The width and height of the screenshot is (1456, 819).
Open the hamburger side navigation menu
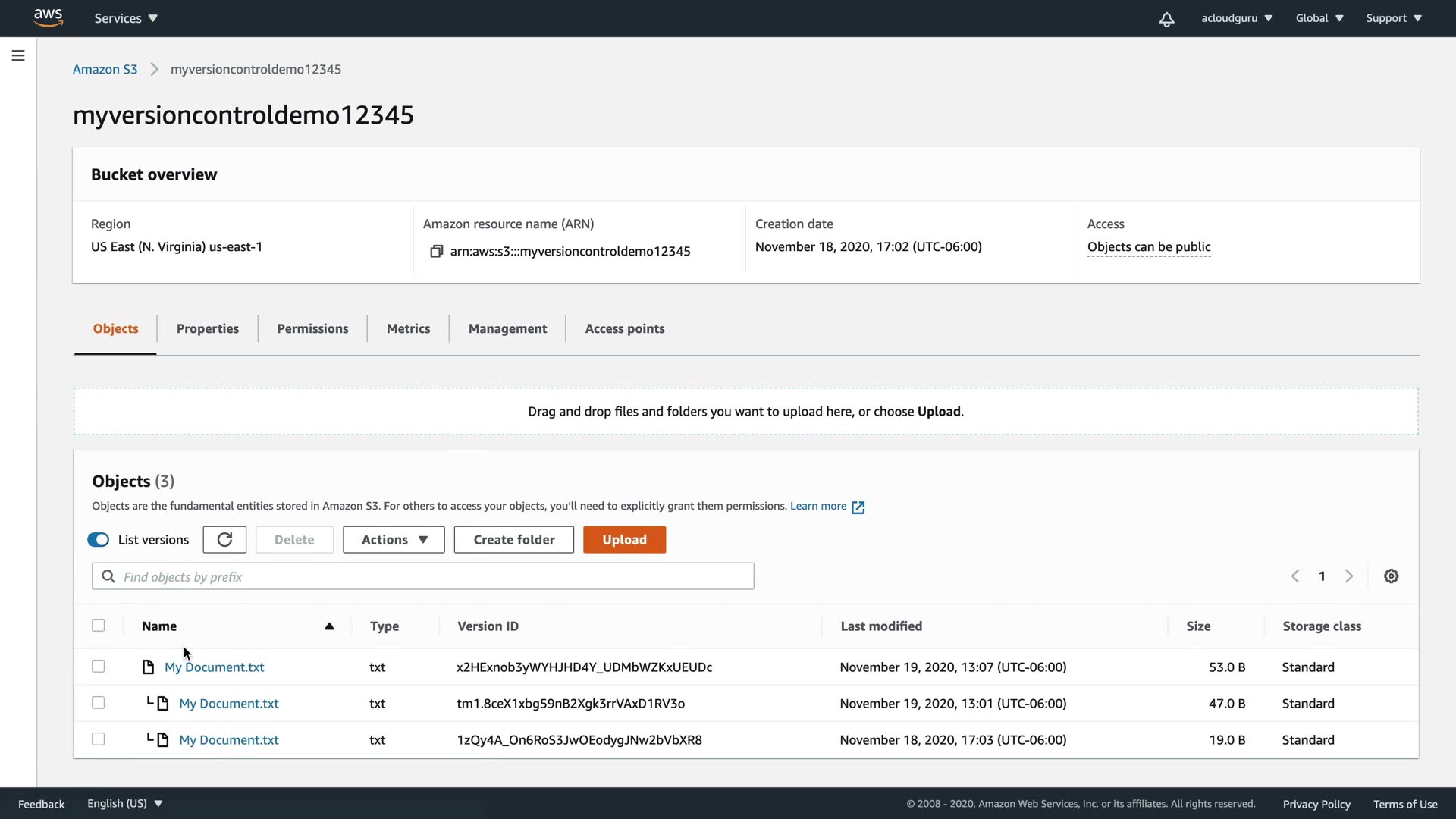[x=18, y=55]
